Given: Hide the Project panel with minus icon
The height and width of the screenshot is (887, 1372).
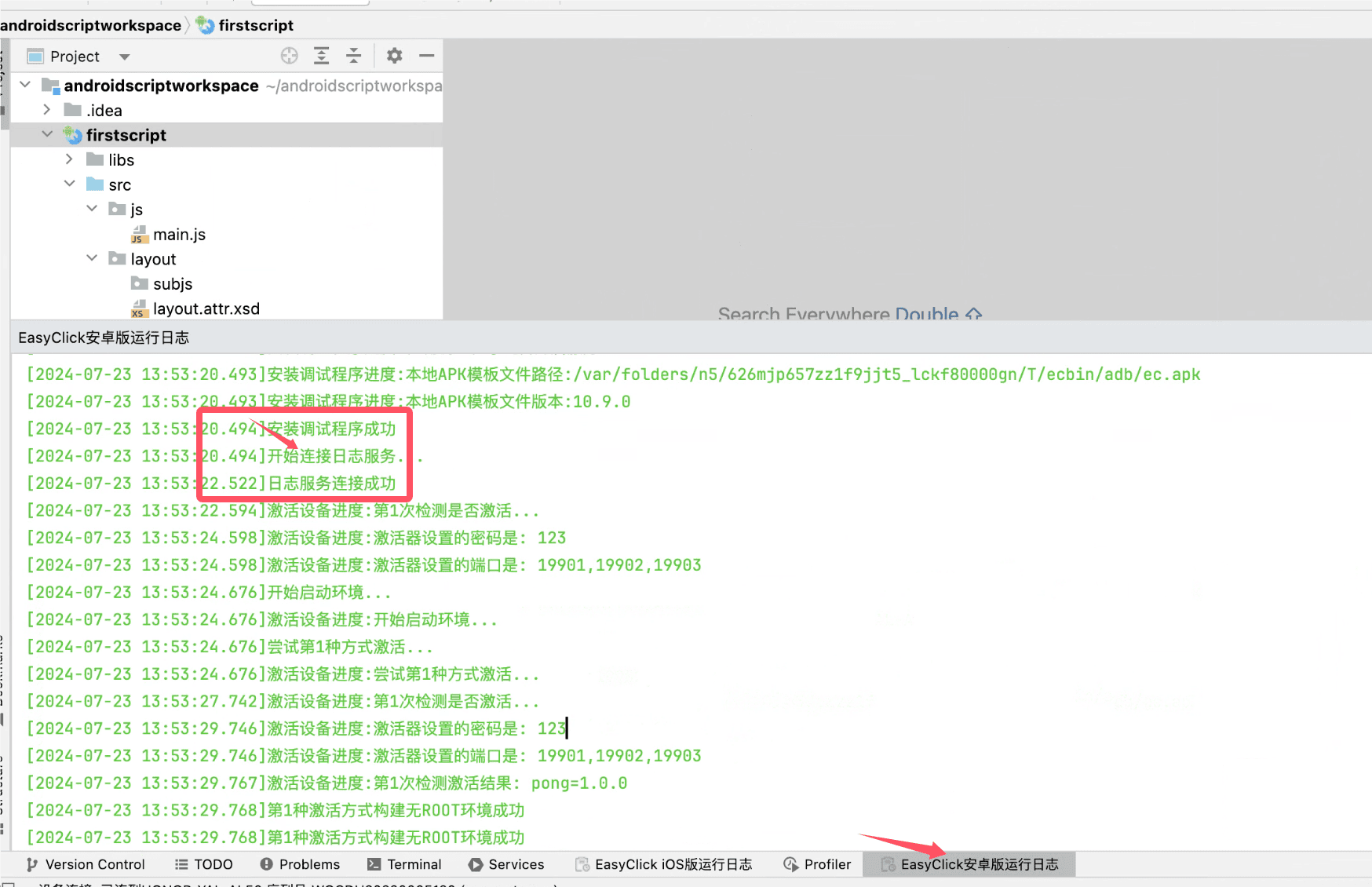Looking at the screenshot, I should pyautogui.click(x=427, y=56).
